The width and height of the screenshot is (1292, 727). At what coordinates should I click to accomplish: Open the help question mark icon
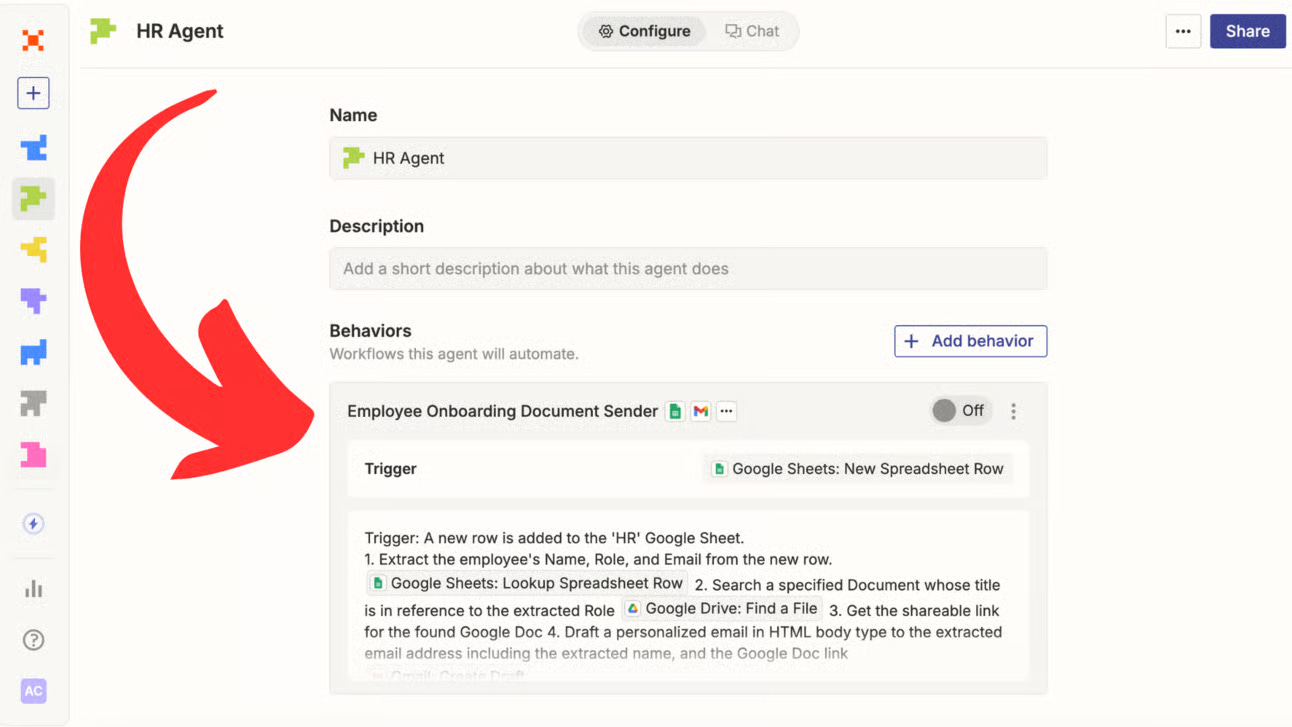coord(33,640)
